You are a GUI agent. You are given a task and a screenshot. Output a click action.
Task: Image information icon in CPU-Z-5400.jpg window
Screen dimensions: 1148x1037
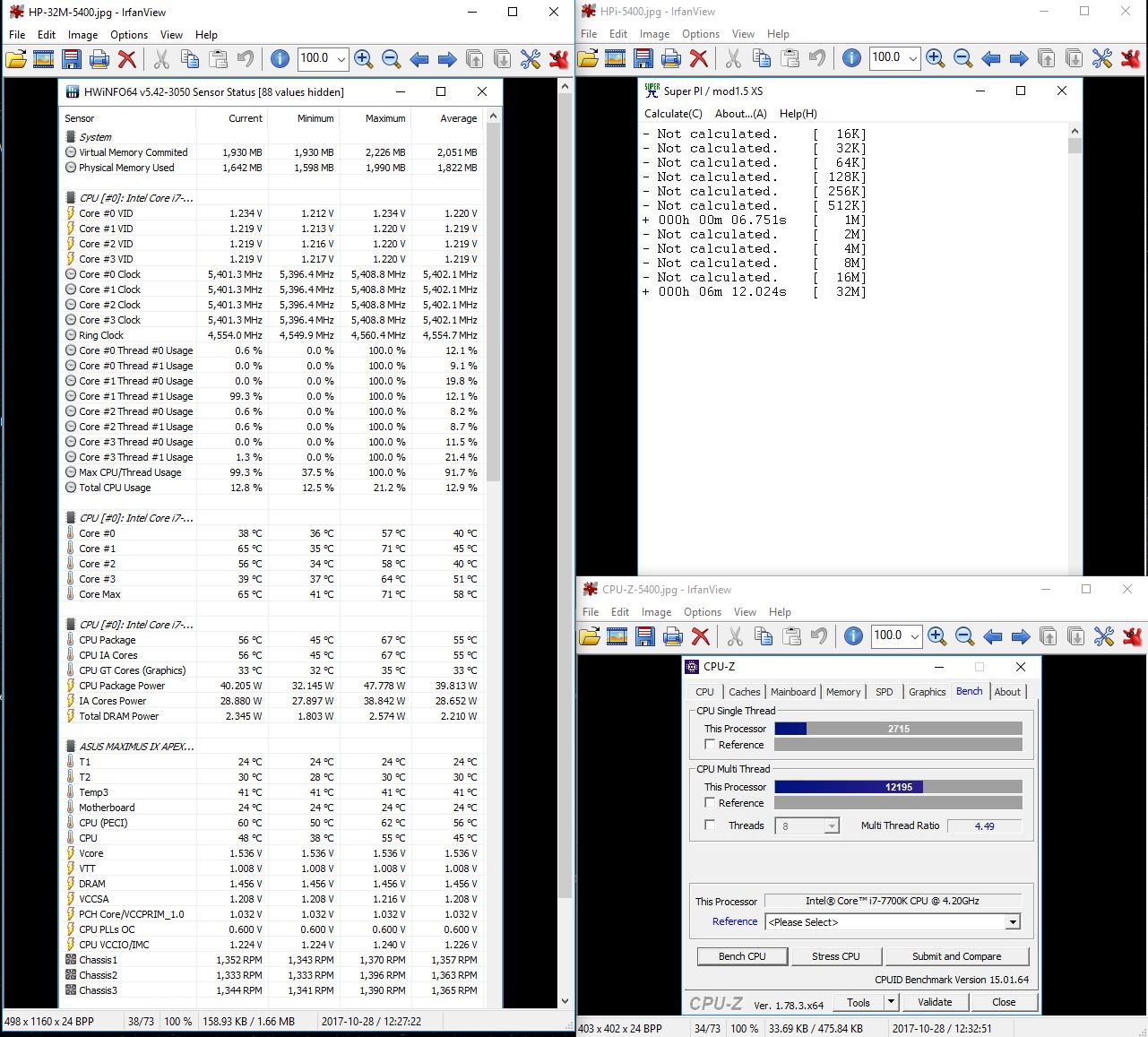853,636
